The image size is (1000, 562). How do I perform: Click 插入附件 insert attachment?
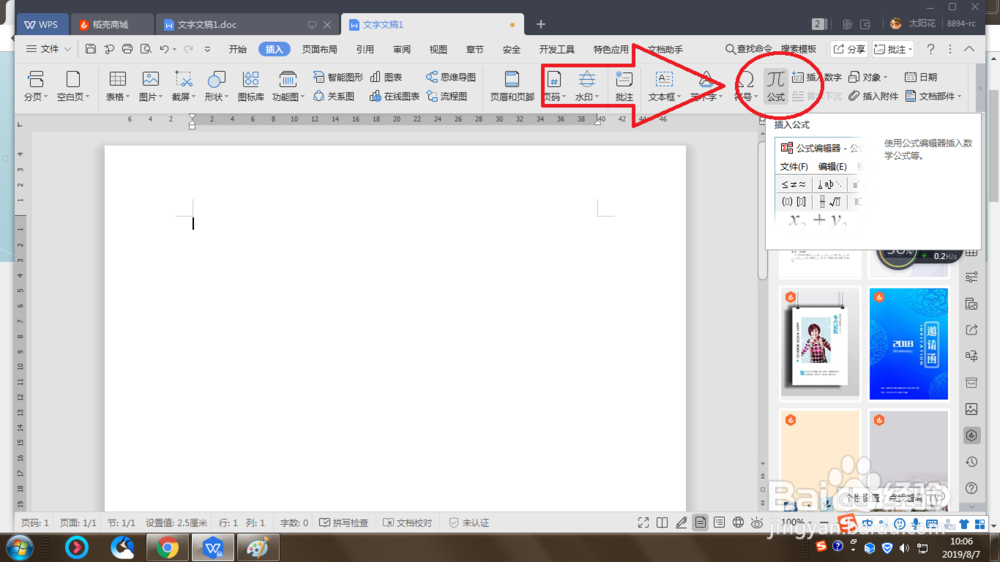coord(874,96)
